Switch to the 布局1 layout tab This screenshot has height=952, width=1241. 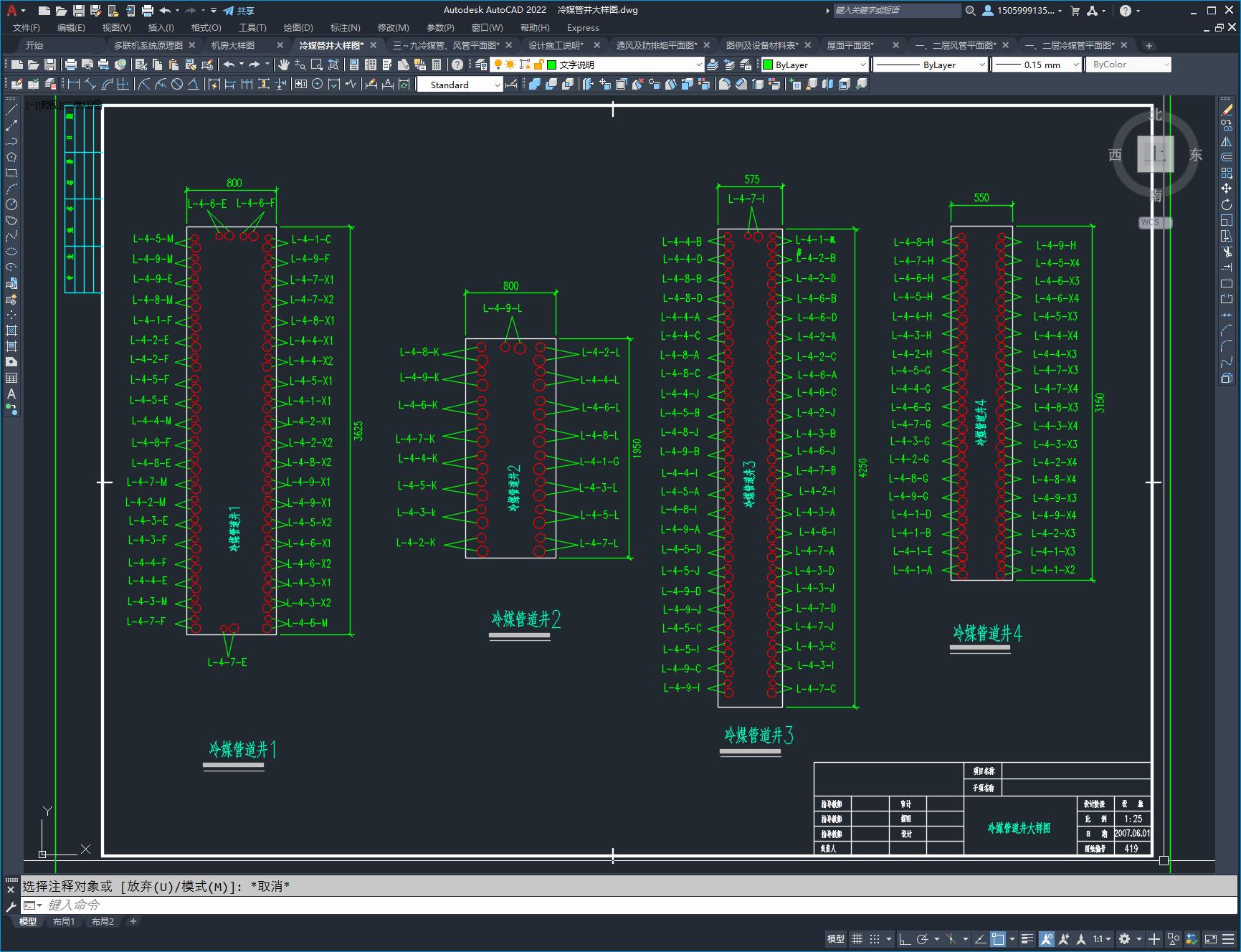[x=64, y=921]
